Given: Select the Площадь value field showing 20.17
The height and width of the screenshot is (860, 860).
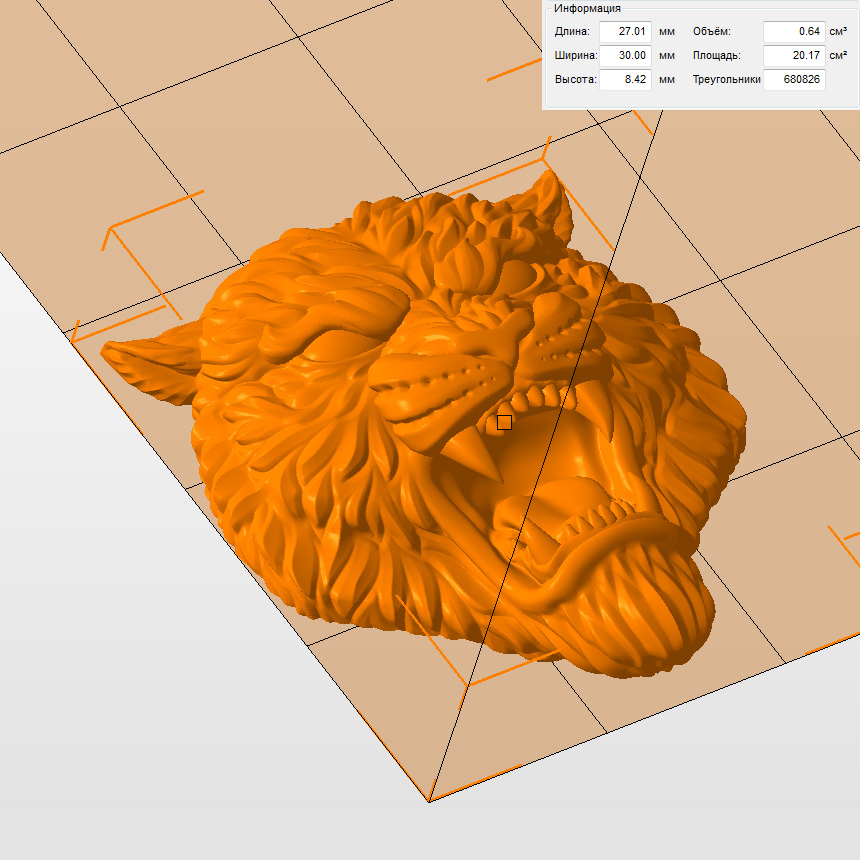Looking at the screenshot, I should (x=793, y=56).
